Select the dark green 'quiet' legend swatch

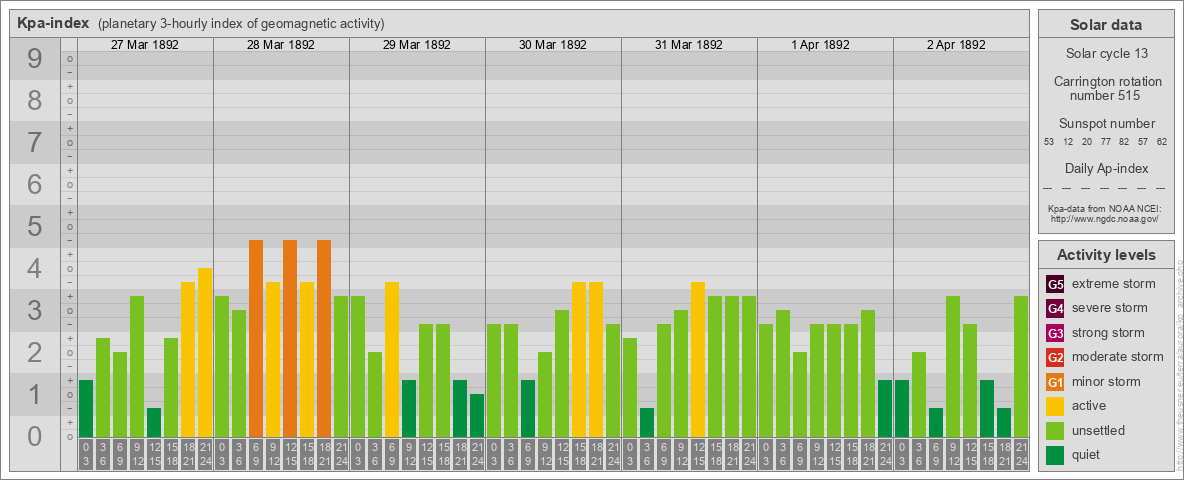click(x=1055, y=455)
